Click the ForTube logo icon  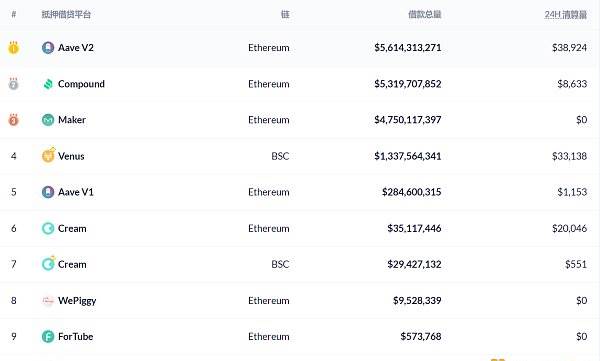(x=48, y=337)
